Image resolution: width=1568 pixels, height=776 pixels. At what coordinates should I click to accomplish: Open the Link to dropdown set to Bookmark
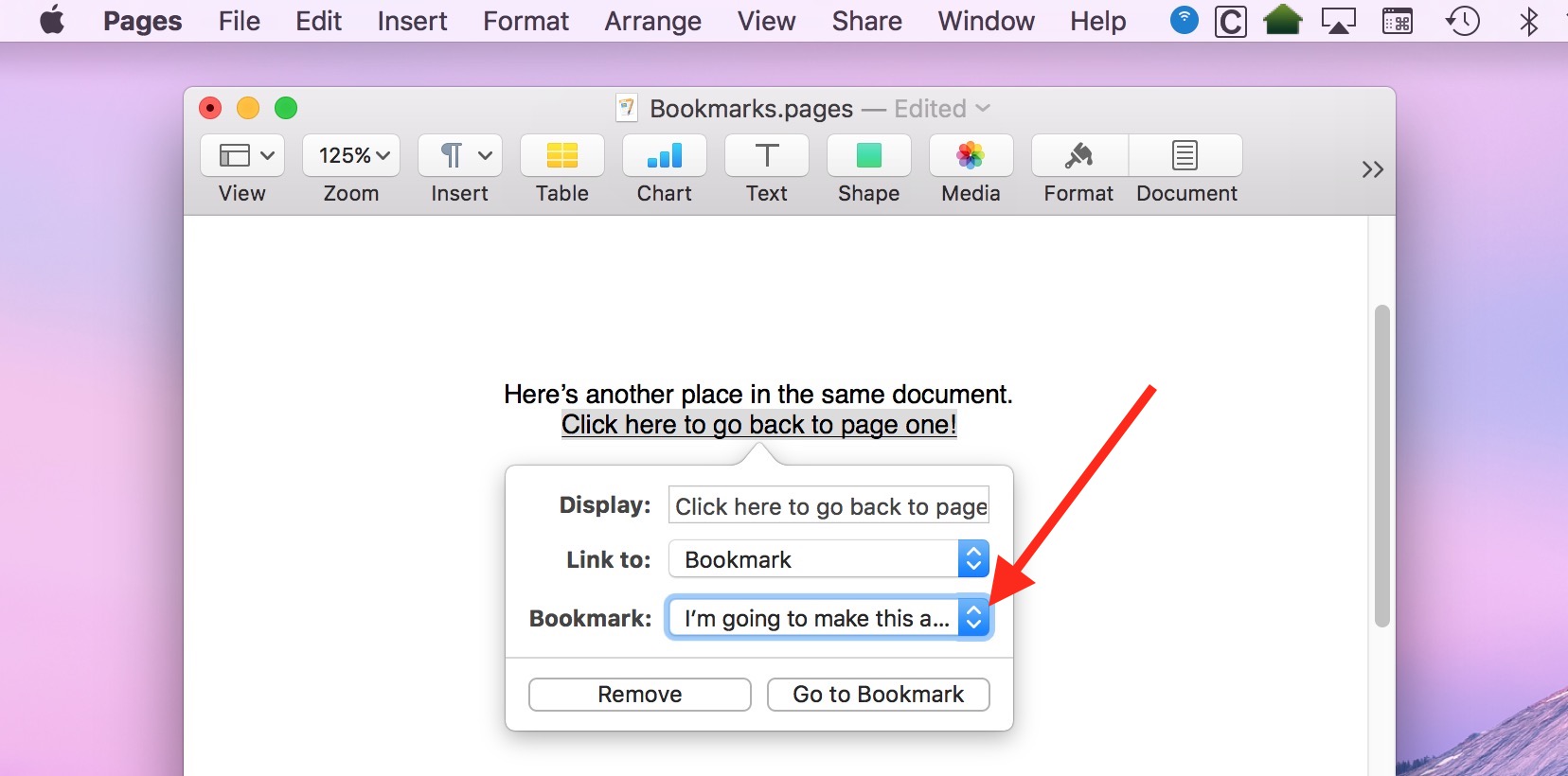coord(829,559)
